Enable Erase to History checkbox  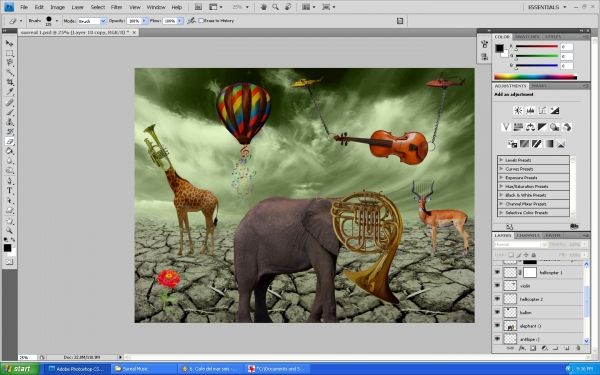click(x=201, y=21)
